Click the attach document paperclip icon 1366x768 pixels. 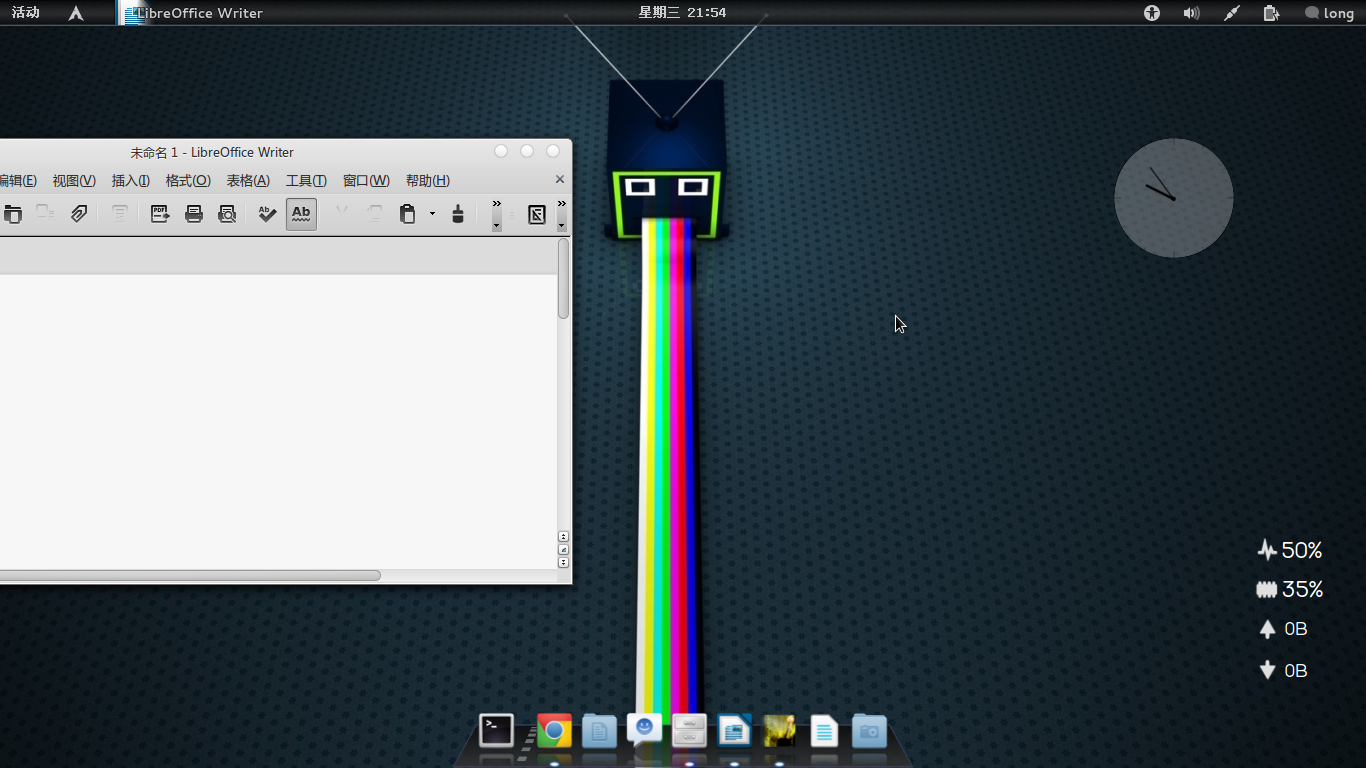(79, 214)
